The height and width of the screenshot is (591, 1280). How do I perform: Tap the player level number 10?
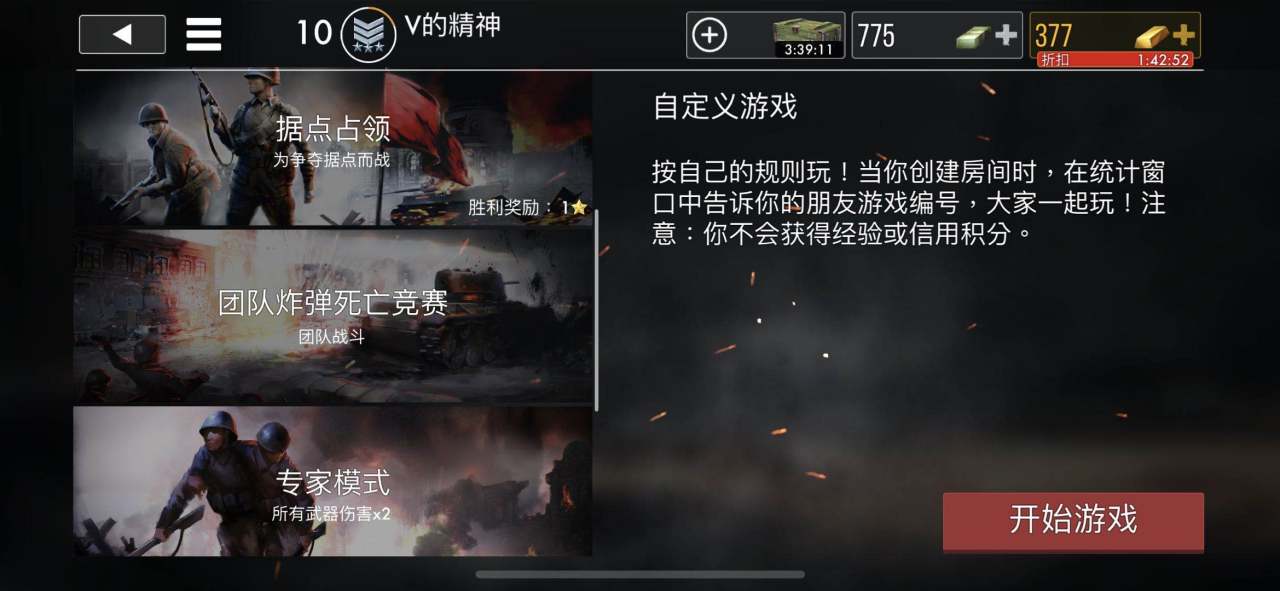pyautogui.click(x=314, y=33)
